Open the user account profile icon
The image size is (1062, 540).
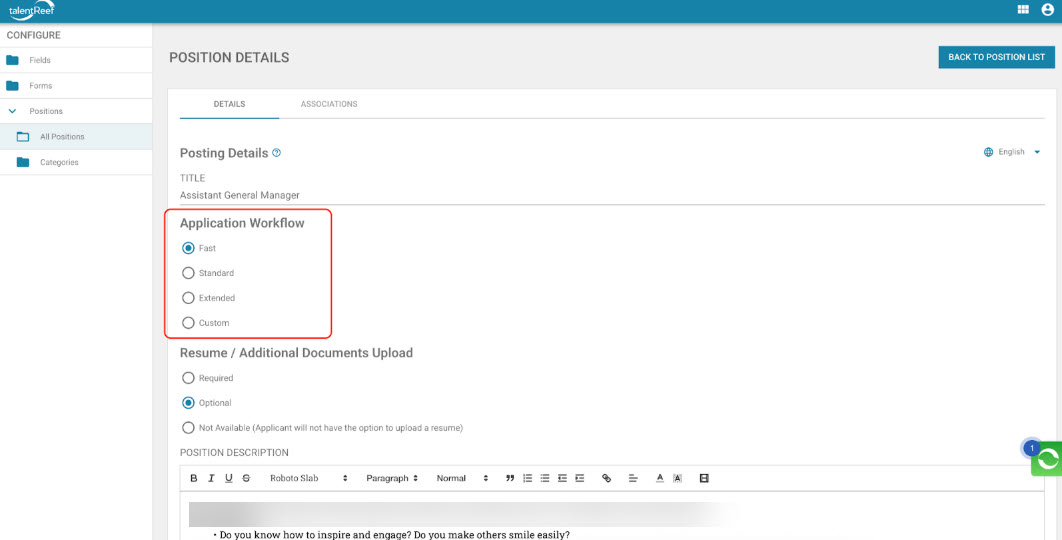[1047, 10]
